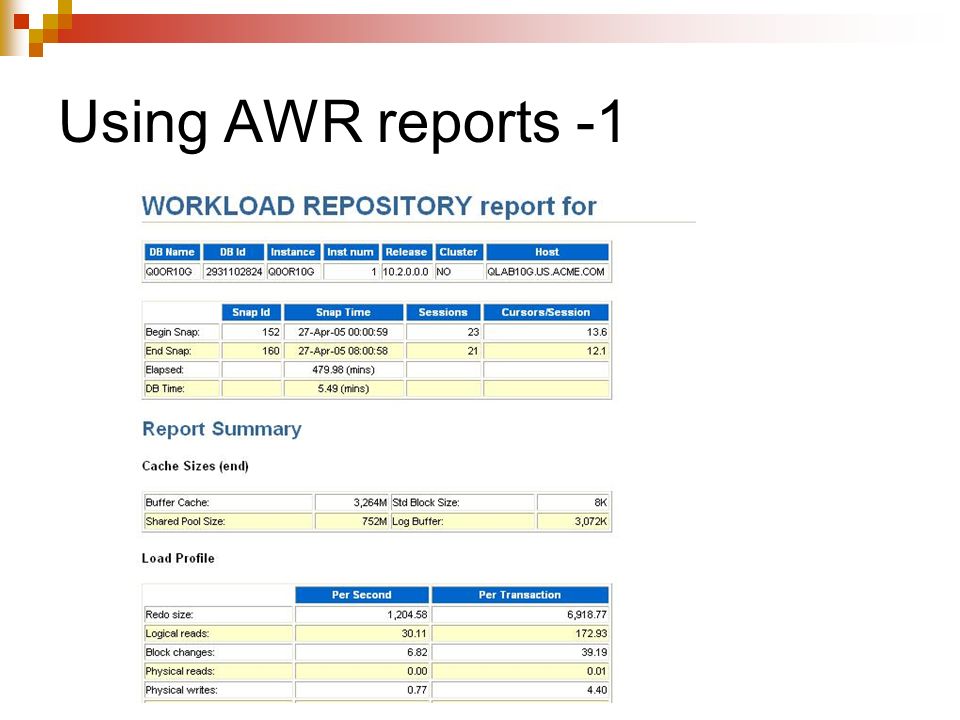Click the 'WORKLOAD REPOSITORY report for' heading
This screenshot has width=960, height=720.
(x=369, y=206)
